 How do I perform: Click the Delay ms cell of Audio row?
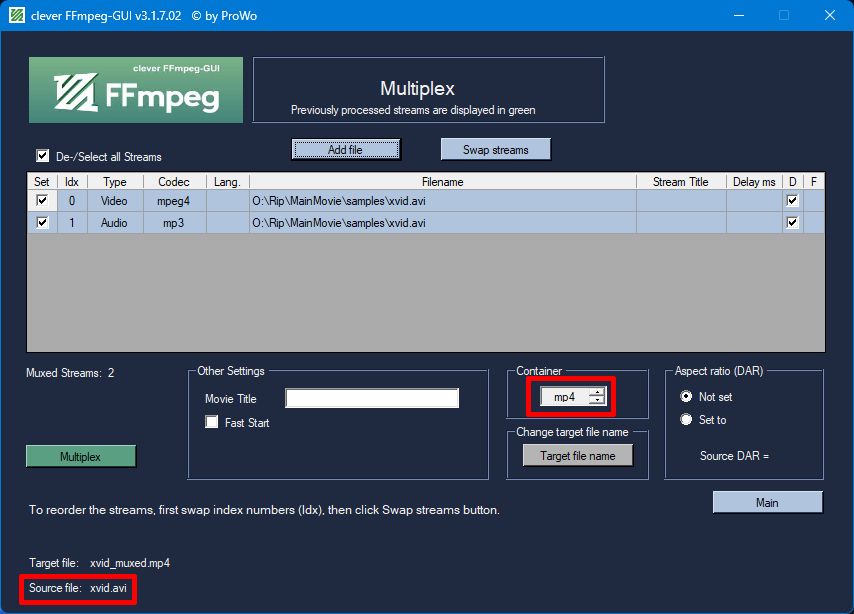754,222
